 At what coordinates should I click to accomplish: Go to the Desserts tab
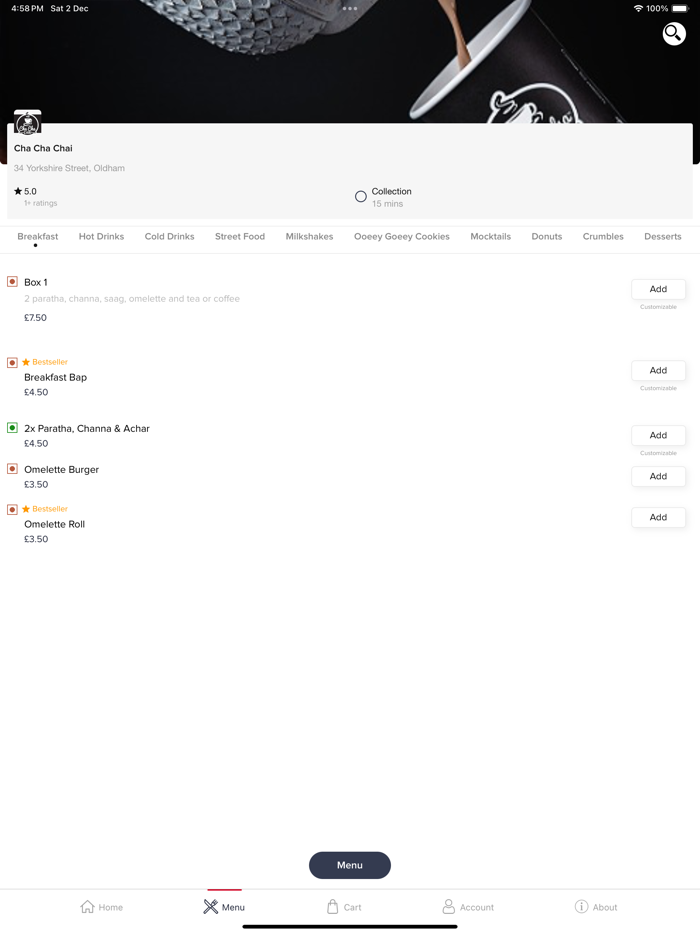coord(662,236)
